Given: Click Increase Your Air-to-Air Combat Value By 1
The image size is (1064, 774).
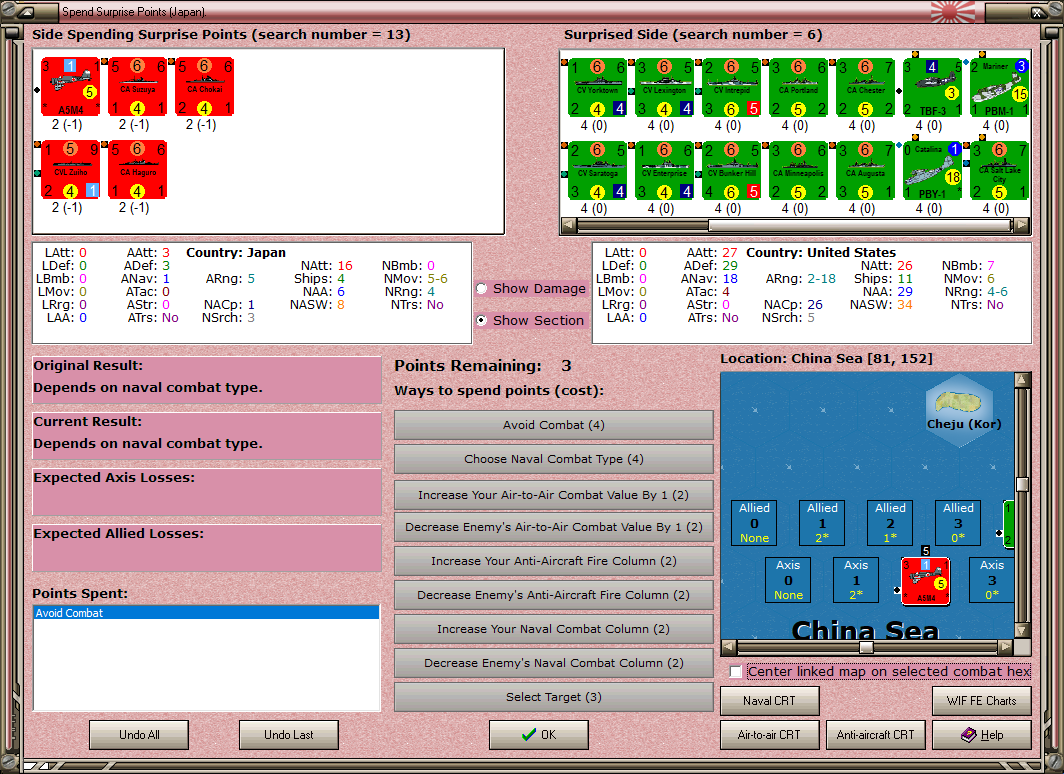Looking at the screenshot, I should tap(554, 495).
